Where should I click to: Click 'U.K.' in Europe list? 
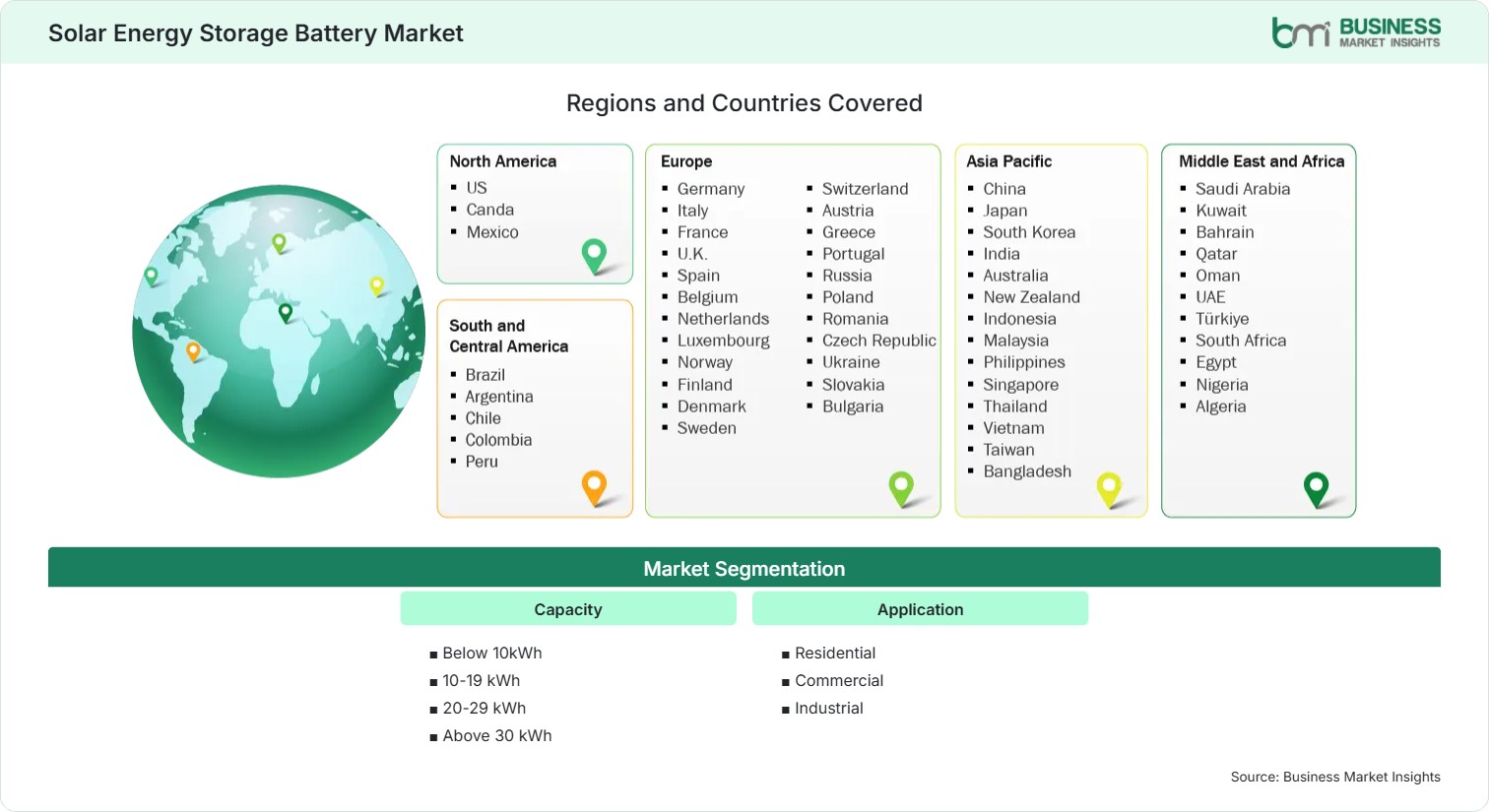coord(692,254)
